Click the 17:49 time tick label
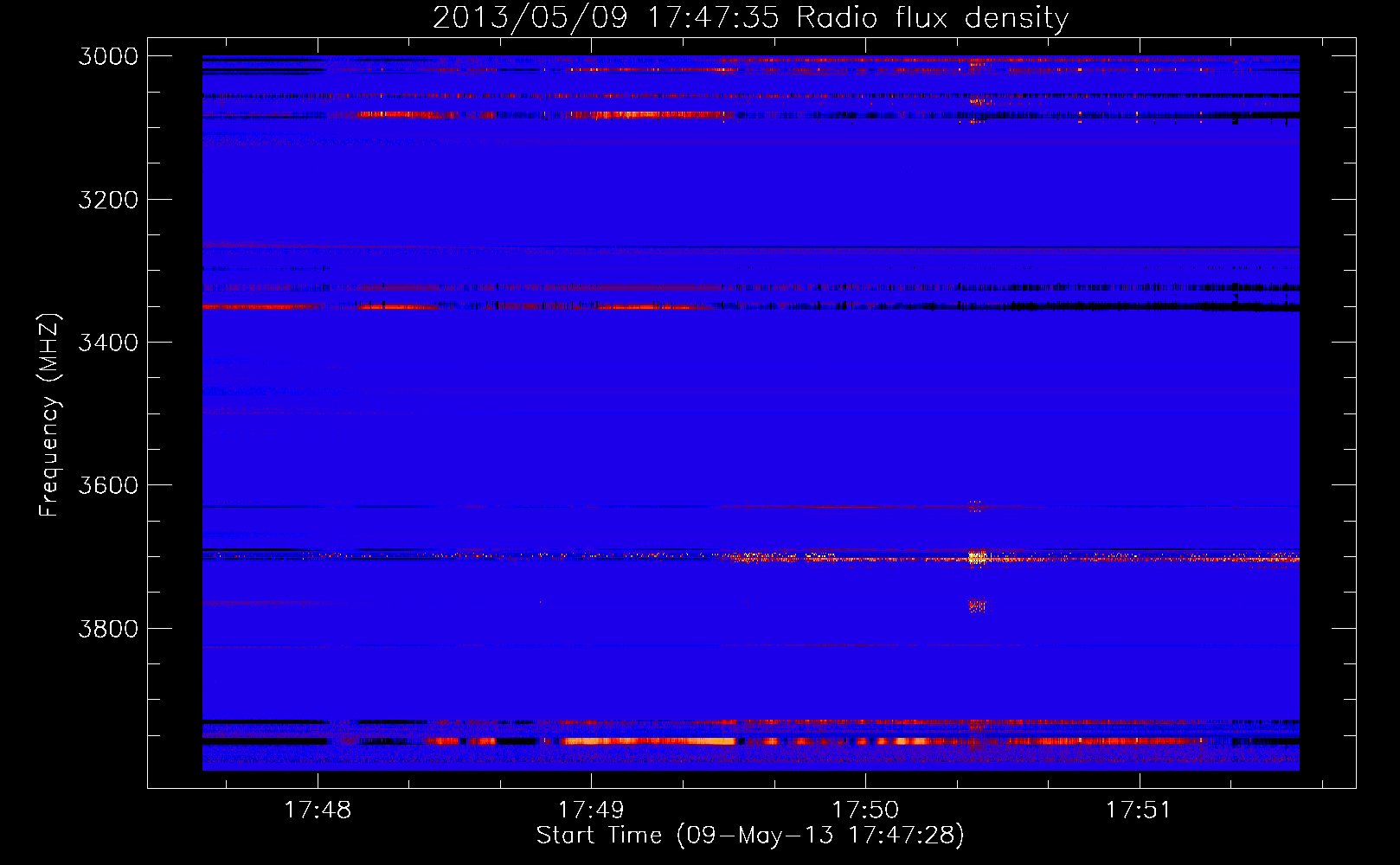 [x=591, y=810]
